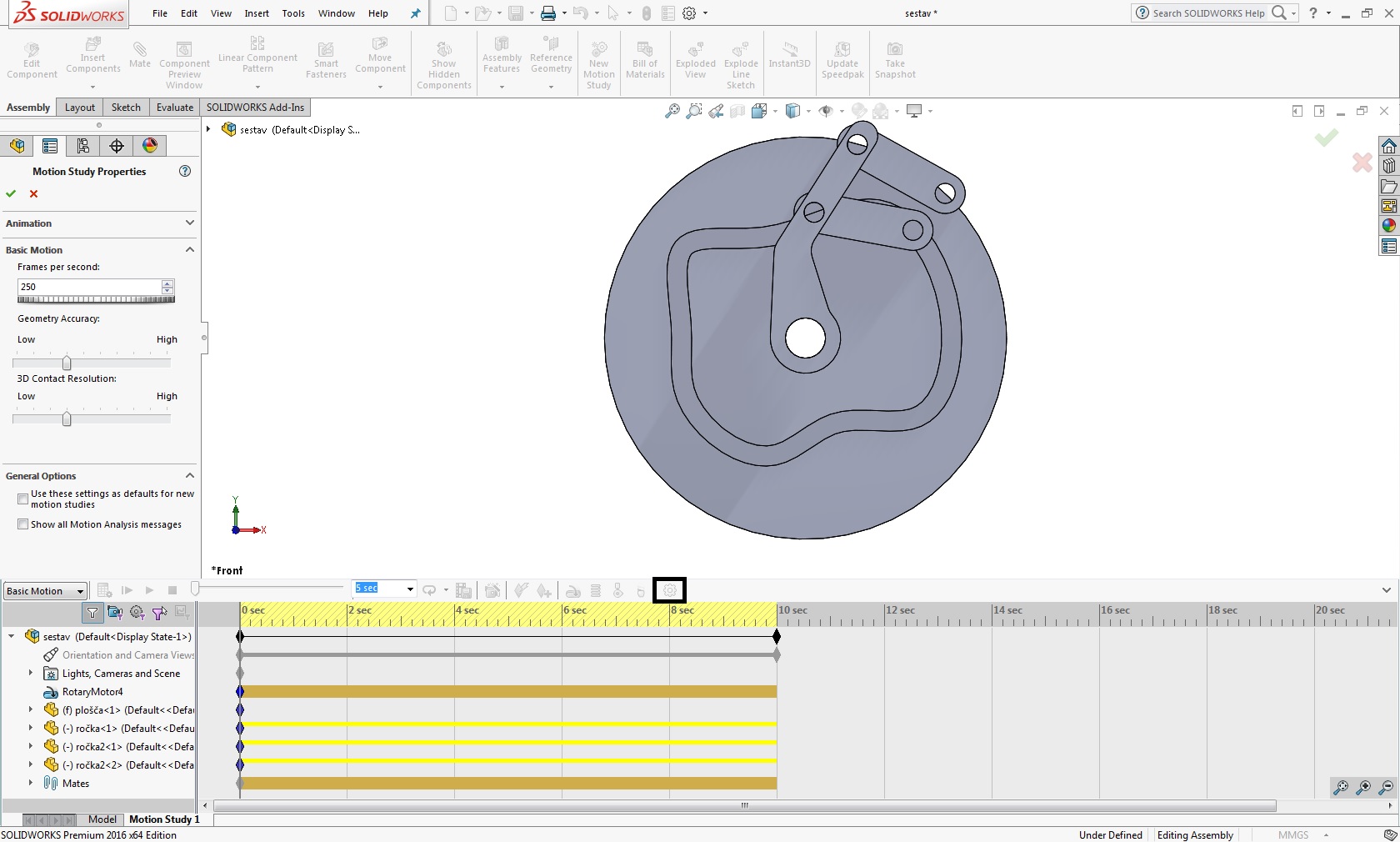Viewport: 1400px width, 842px height.
Task: Switch to the Evaluate tab
Action: click(x=175, y=108)
